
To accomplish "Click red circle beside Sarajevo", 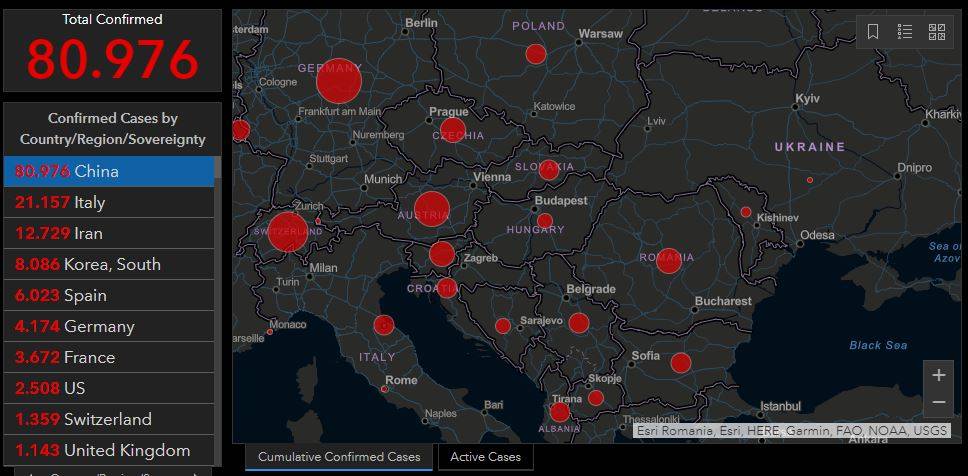I will pos(503,326).
